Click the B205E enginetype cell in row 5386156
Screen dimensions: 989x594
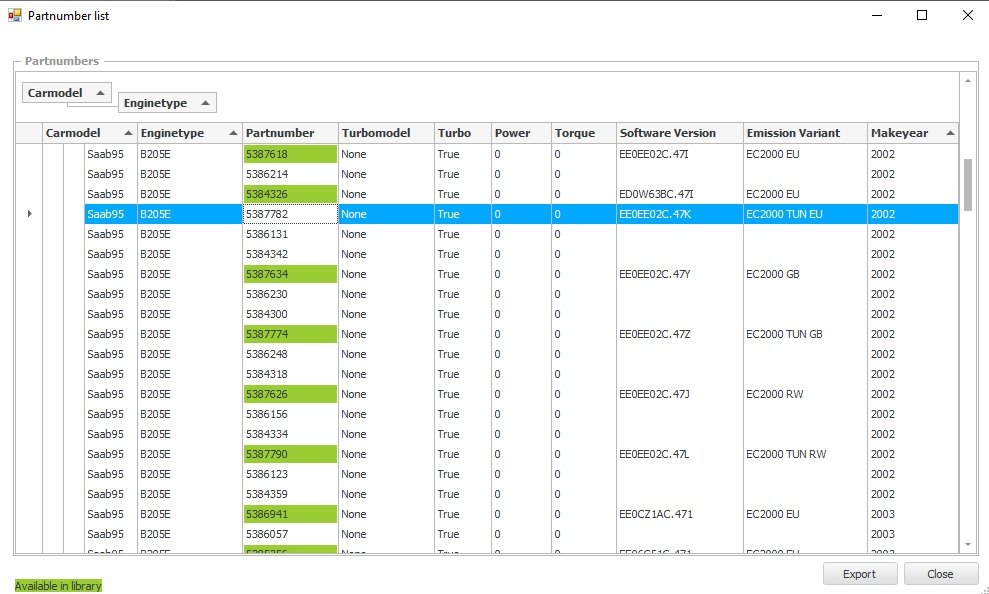pos(190,414)
